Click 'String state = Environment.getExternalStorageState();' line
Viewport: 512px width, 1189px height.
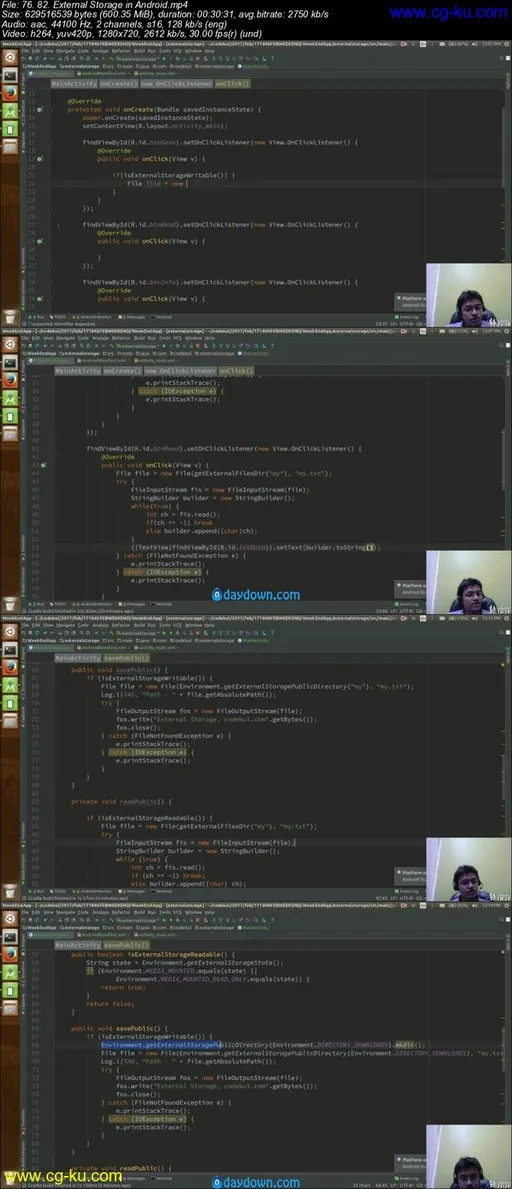(184, 962)
